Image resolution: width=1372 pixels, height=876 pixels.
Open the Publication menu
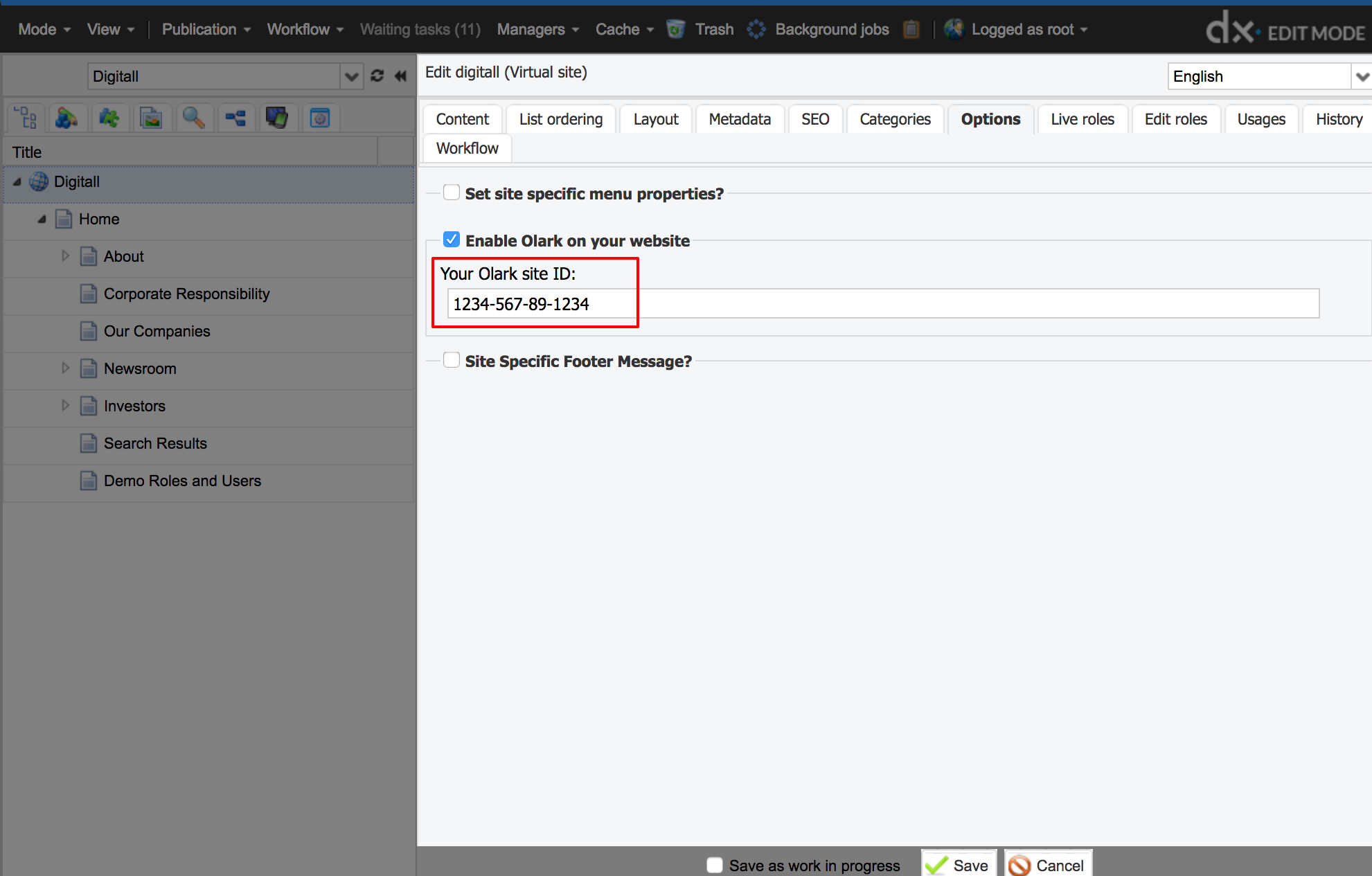[206, 29]
